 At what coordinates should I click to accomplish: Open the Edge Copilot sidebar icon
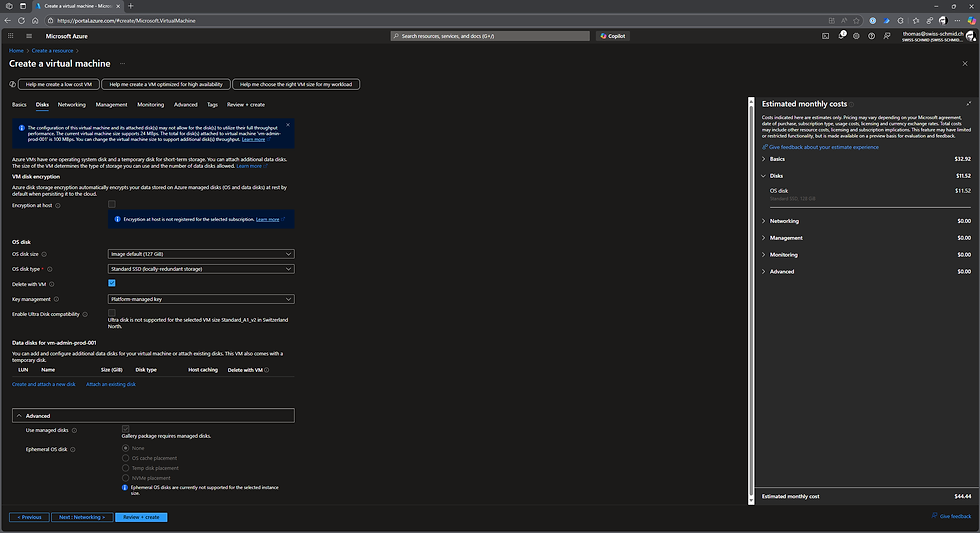pyautogui.click(x=971, y=21)
